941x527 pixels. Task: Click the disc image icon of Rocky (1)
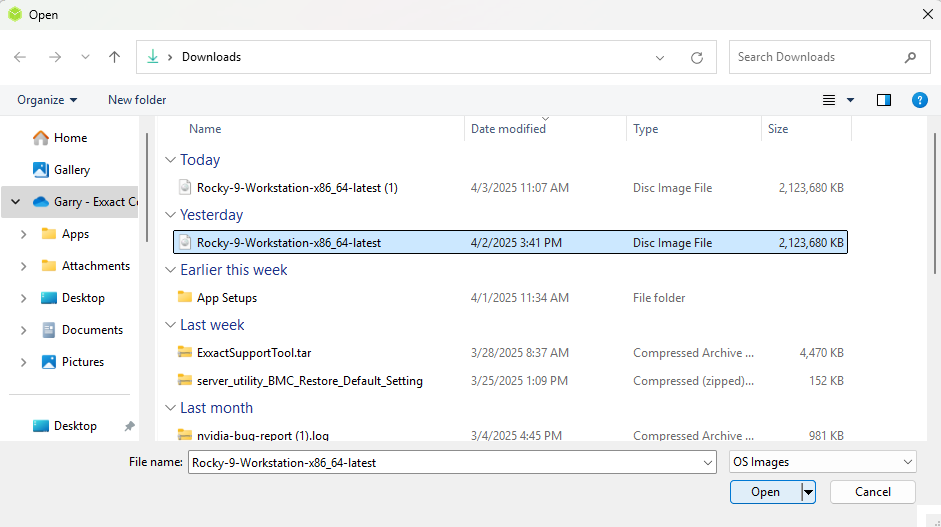tap(185, 187)
